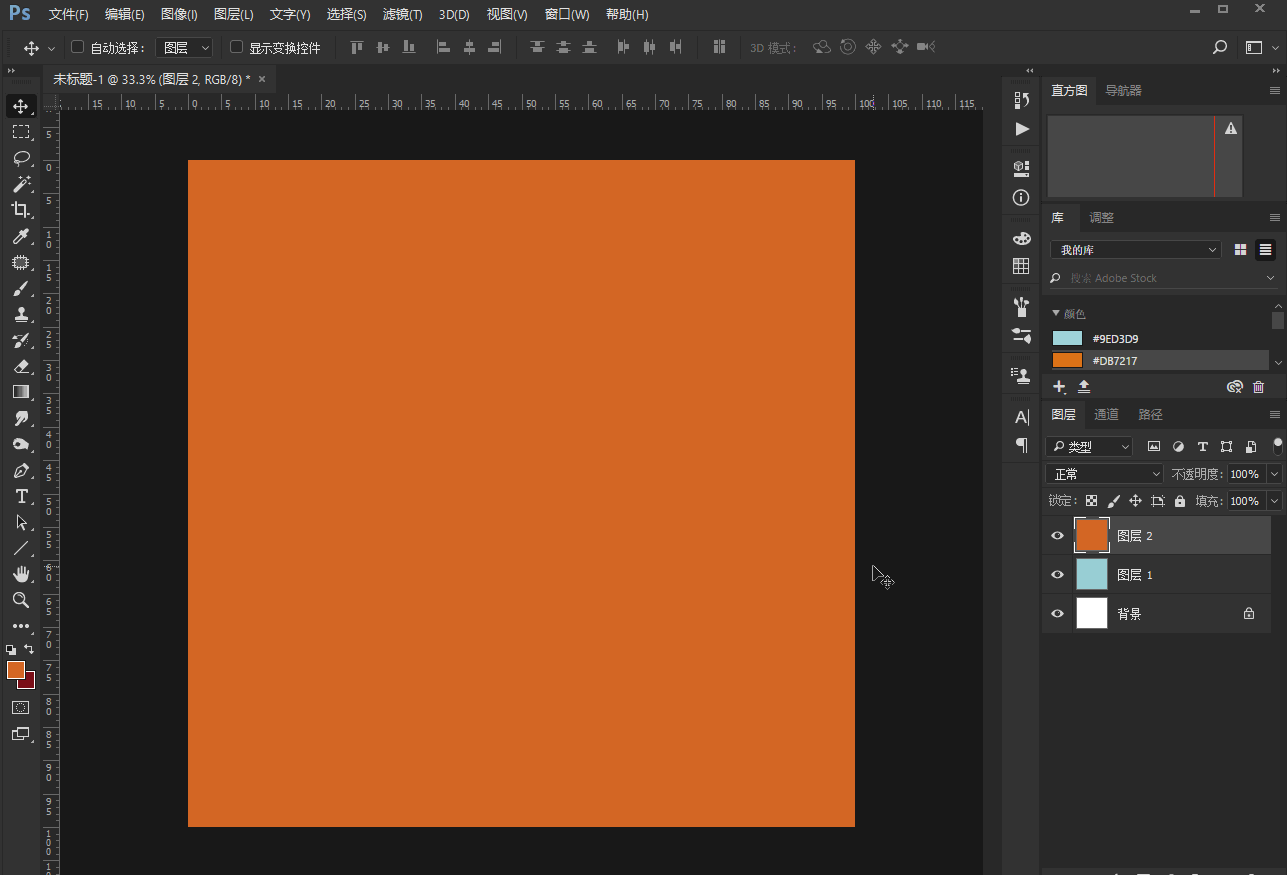Click the #9ED3D9 color swatch in library
The image size is (1287, 875).
(1067, 339)
